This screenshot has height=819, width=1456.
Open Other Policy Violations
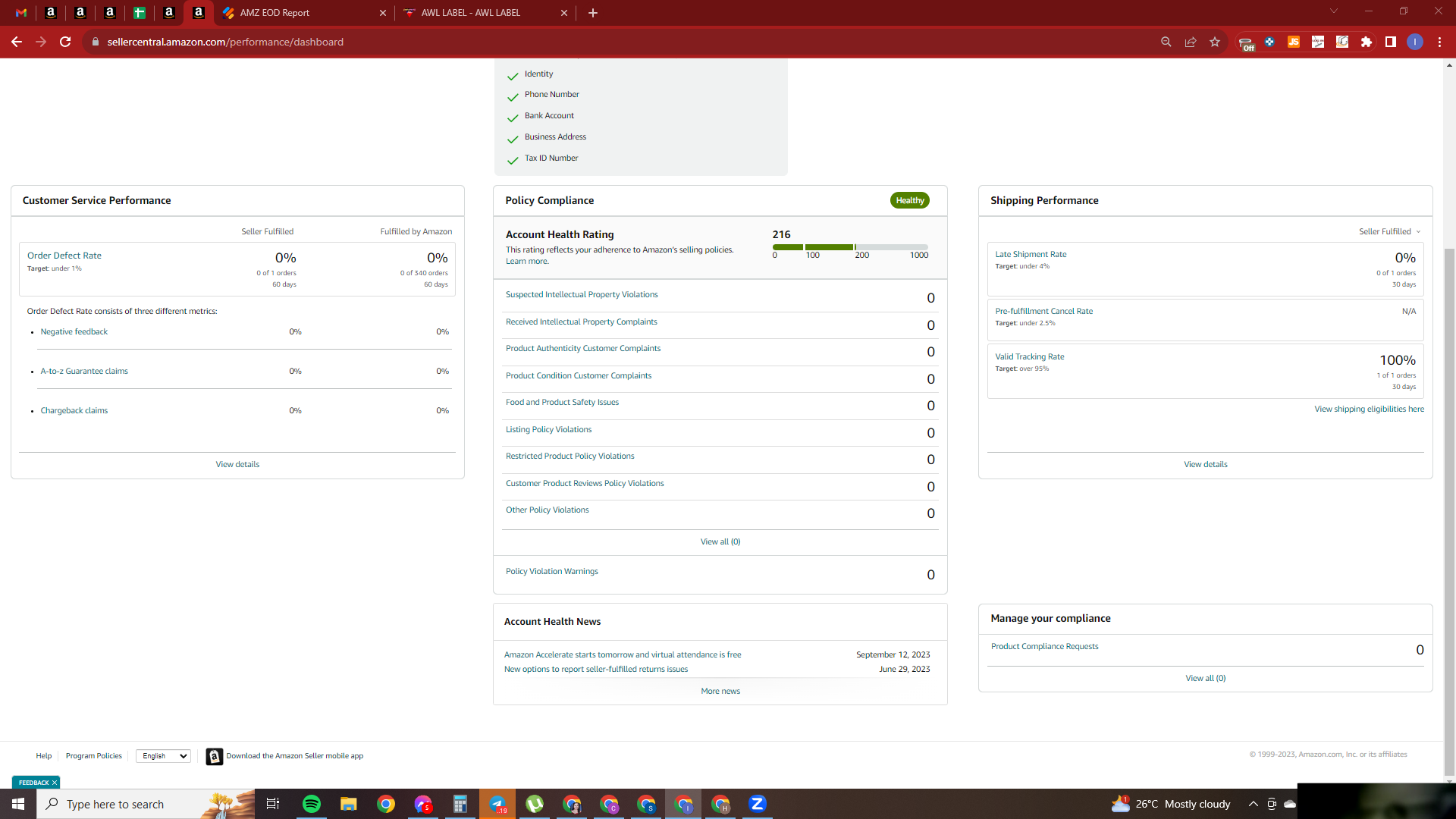point(547,510)
